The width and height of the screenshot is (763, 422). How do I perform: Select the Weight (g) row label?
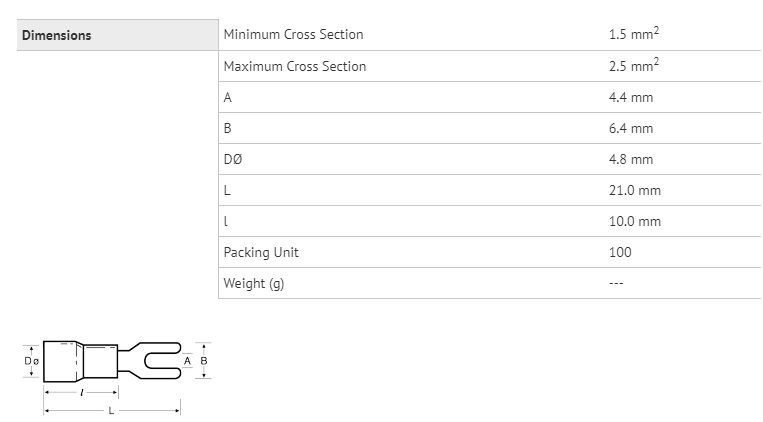[254, 283]
